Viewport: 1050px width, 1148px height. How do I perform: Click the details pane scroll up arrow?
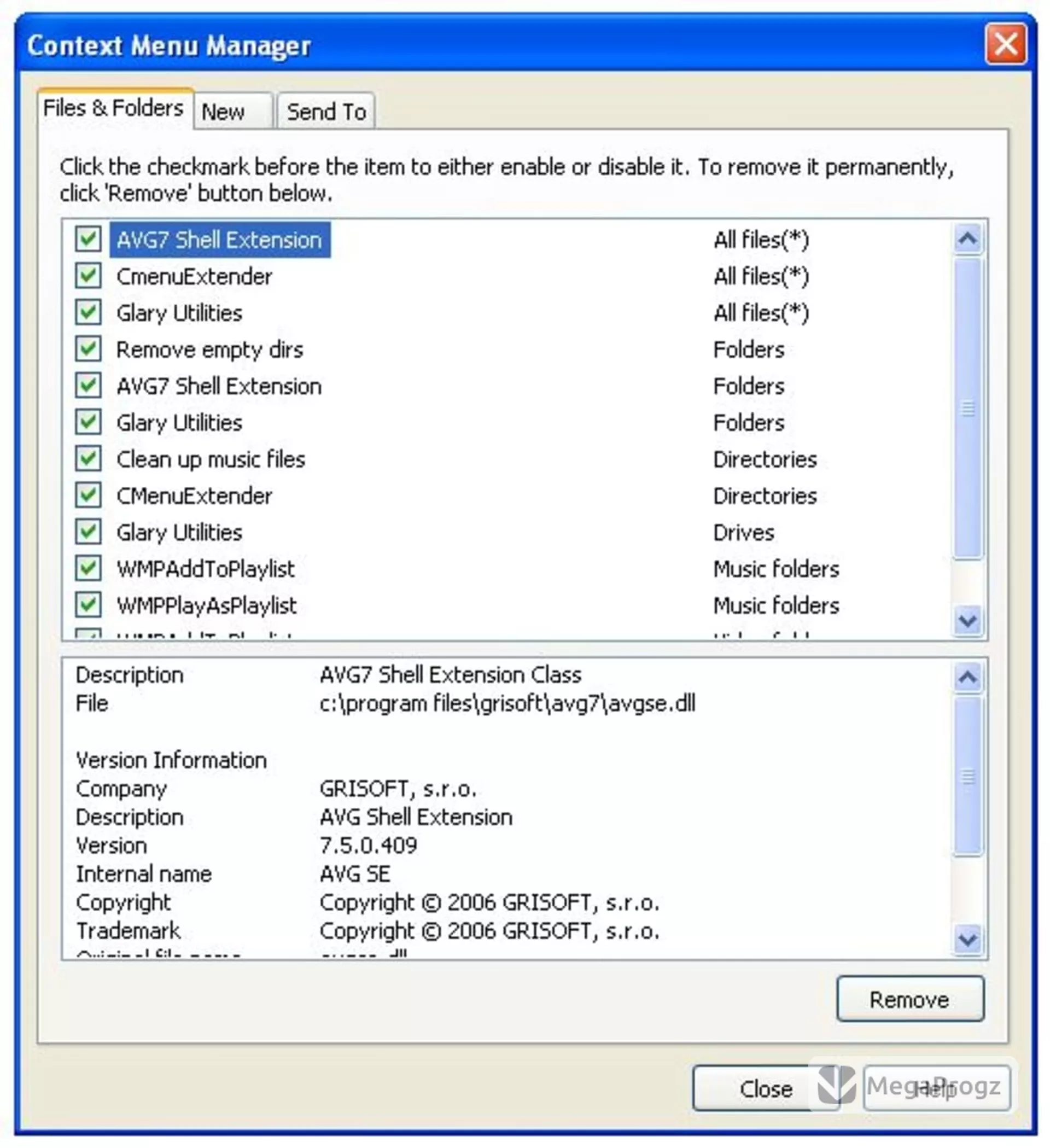point(967,677)
